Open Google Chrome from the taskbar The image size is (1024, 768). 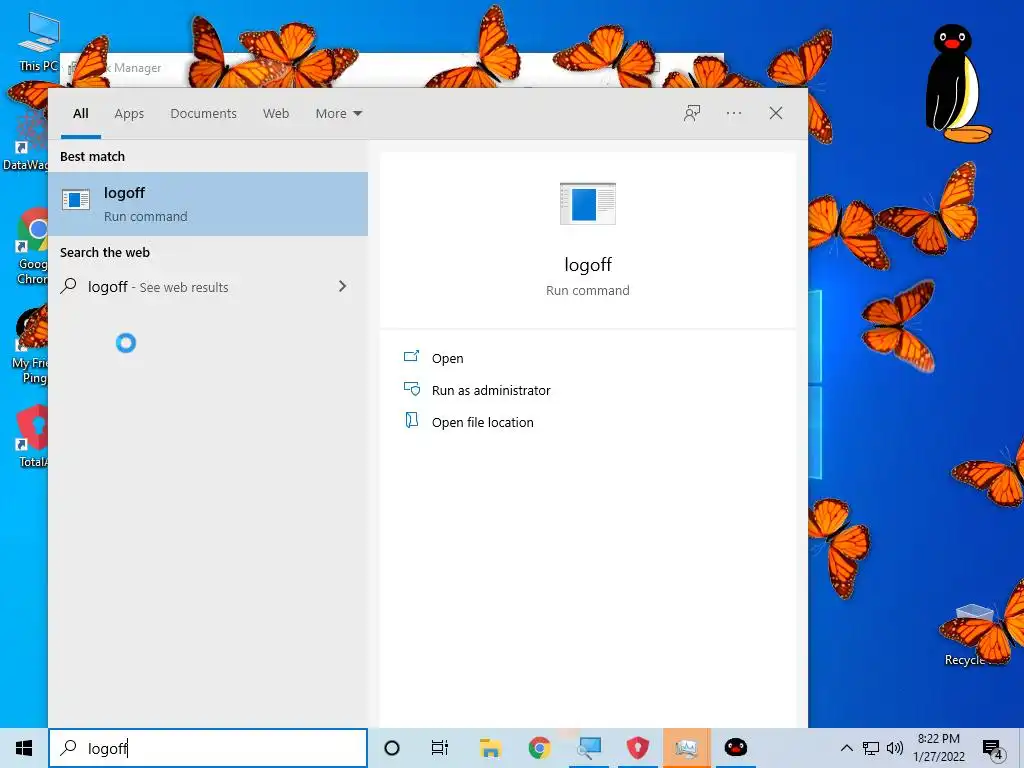click(x=539, y=748)
